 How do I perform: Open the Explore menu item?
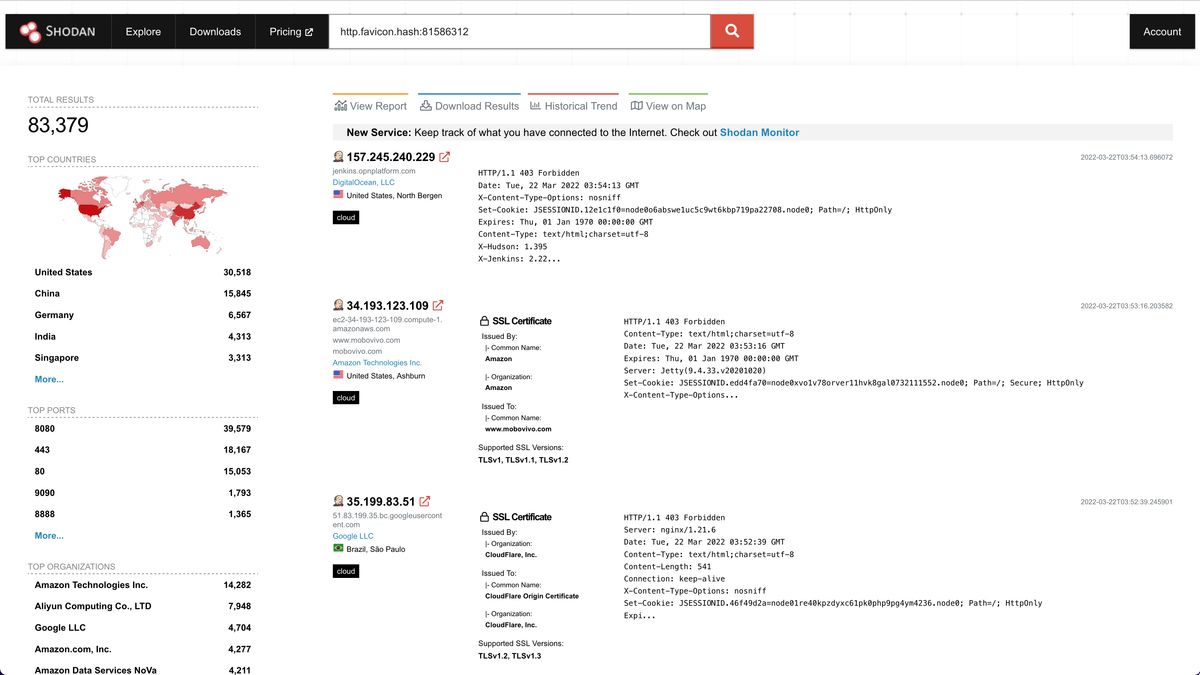click(143, 31)
